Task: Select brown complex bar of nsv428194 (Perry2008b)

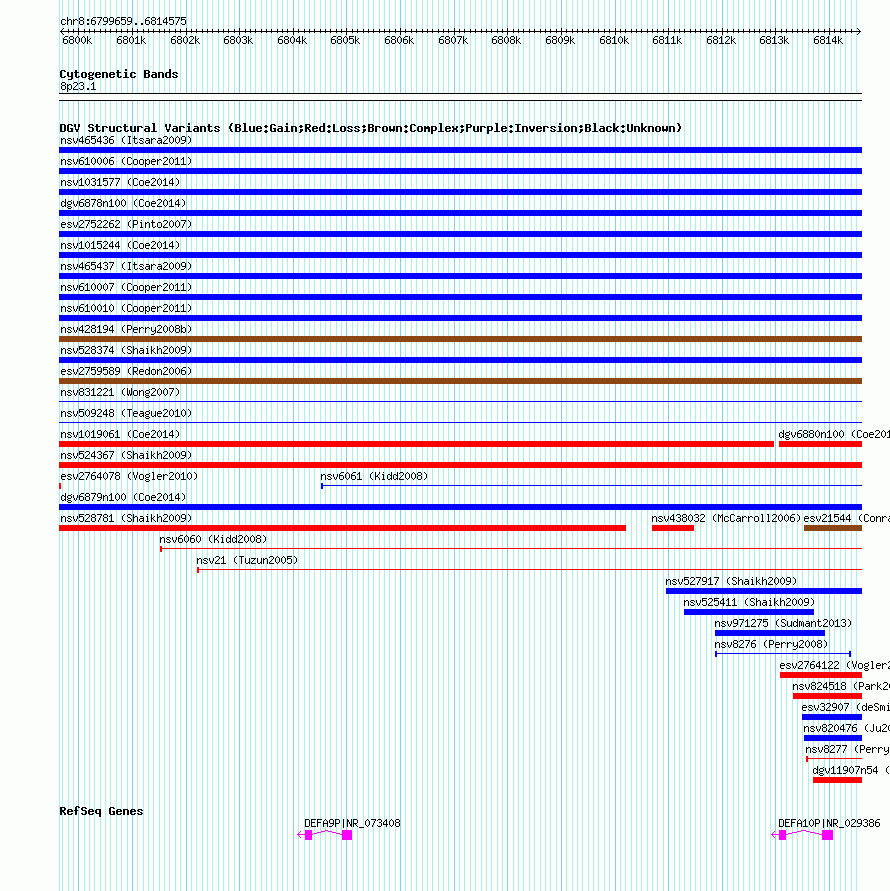Action: (x=460, y=339)
